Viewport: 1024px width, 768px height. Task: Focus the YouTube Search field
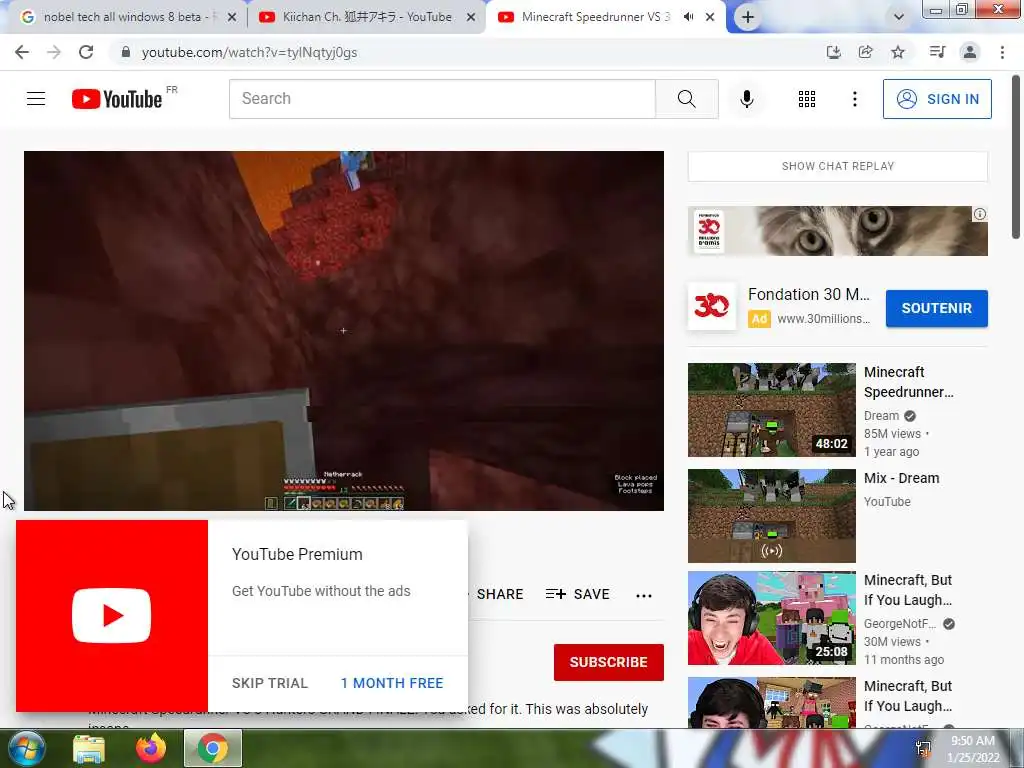tap(442, 99)
